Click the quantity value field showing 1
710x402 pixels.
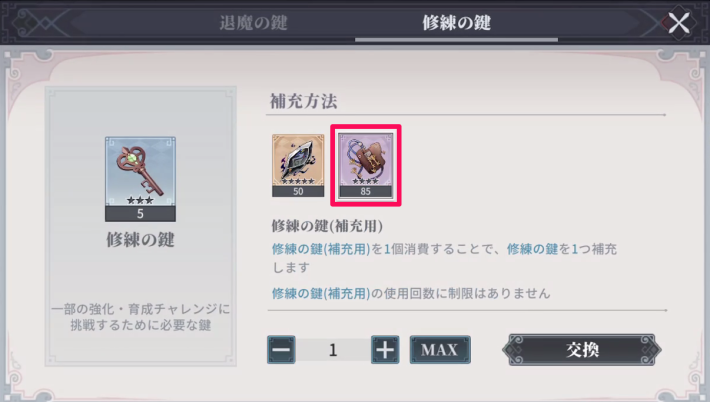(333, 350)
